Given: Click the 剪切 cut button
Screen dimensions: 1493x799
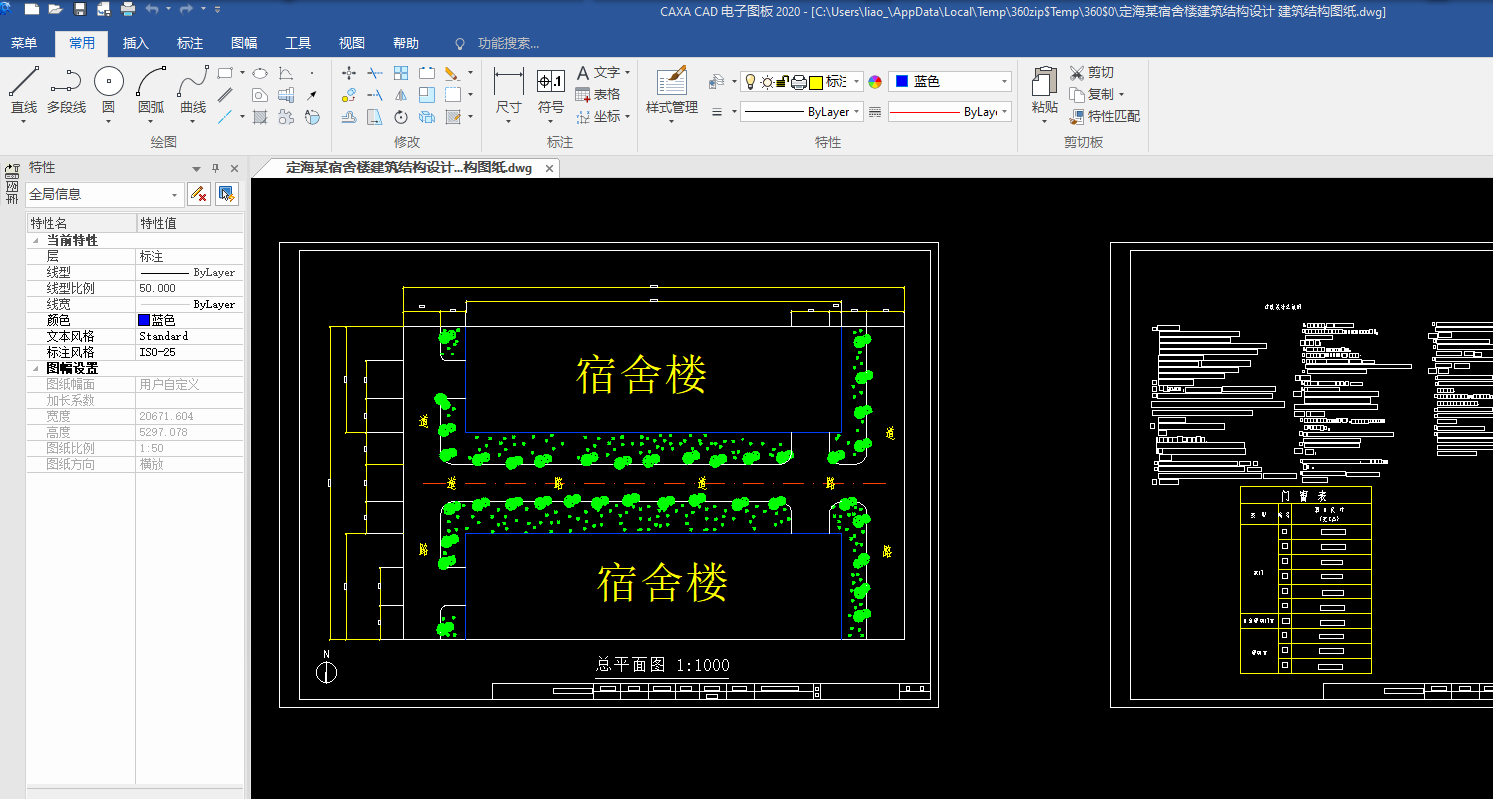Looking at the screenshot, I should point(1092,73).
